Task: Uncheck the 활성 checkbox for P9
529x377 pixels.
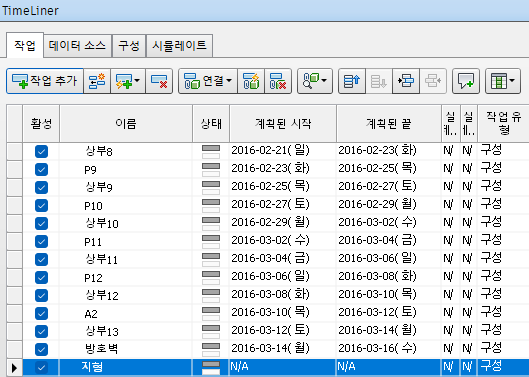Action: [41, 169]
